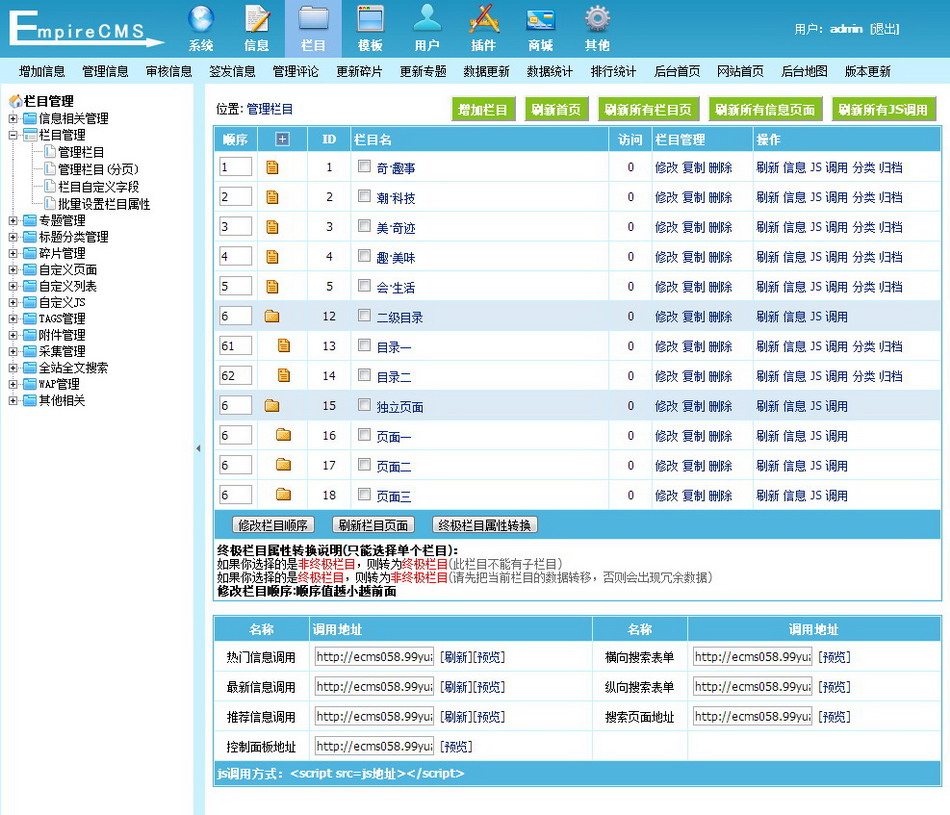Click the page icon for row 潮·科技
950x815 pixels.
click(273, 197)
